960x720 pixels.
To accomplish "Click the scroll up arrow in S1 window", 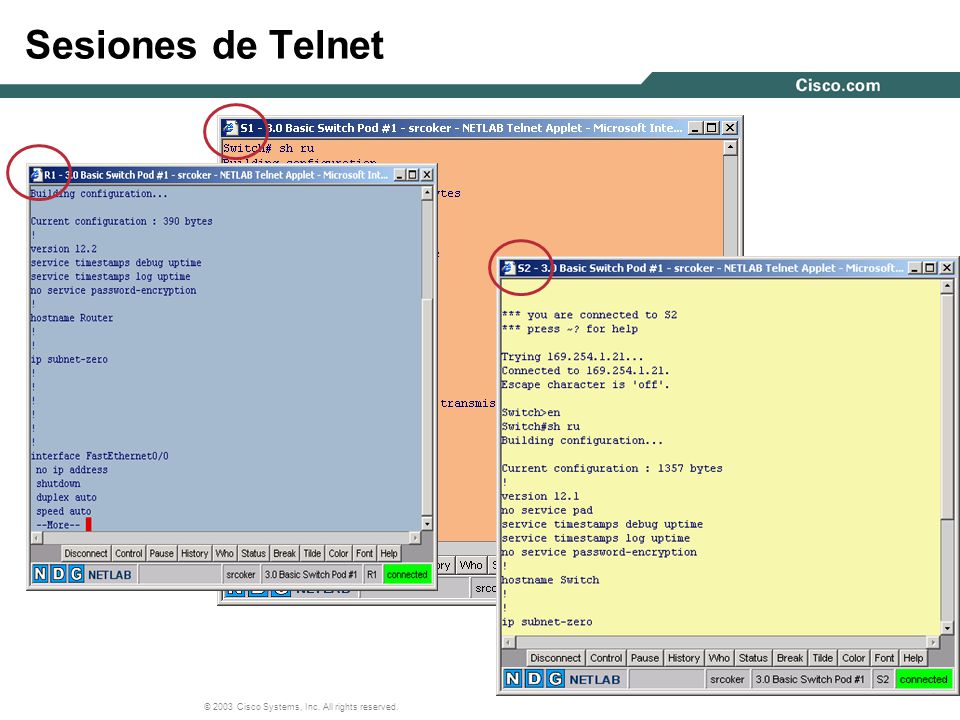I will (x=730, y=148).
